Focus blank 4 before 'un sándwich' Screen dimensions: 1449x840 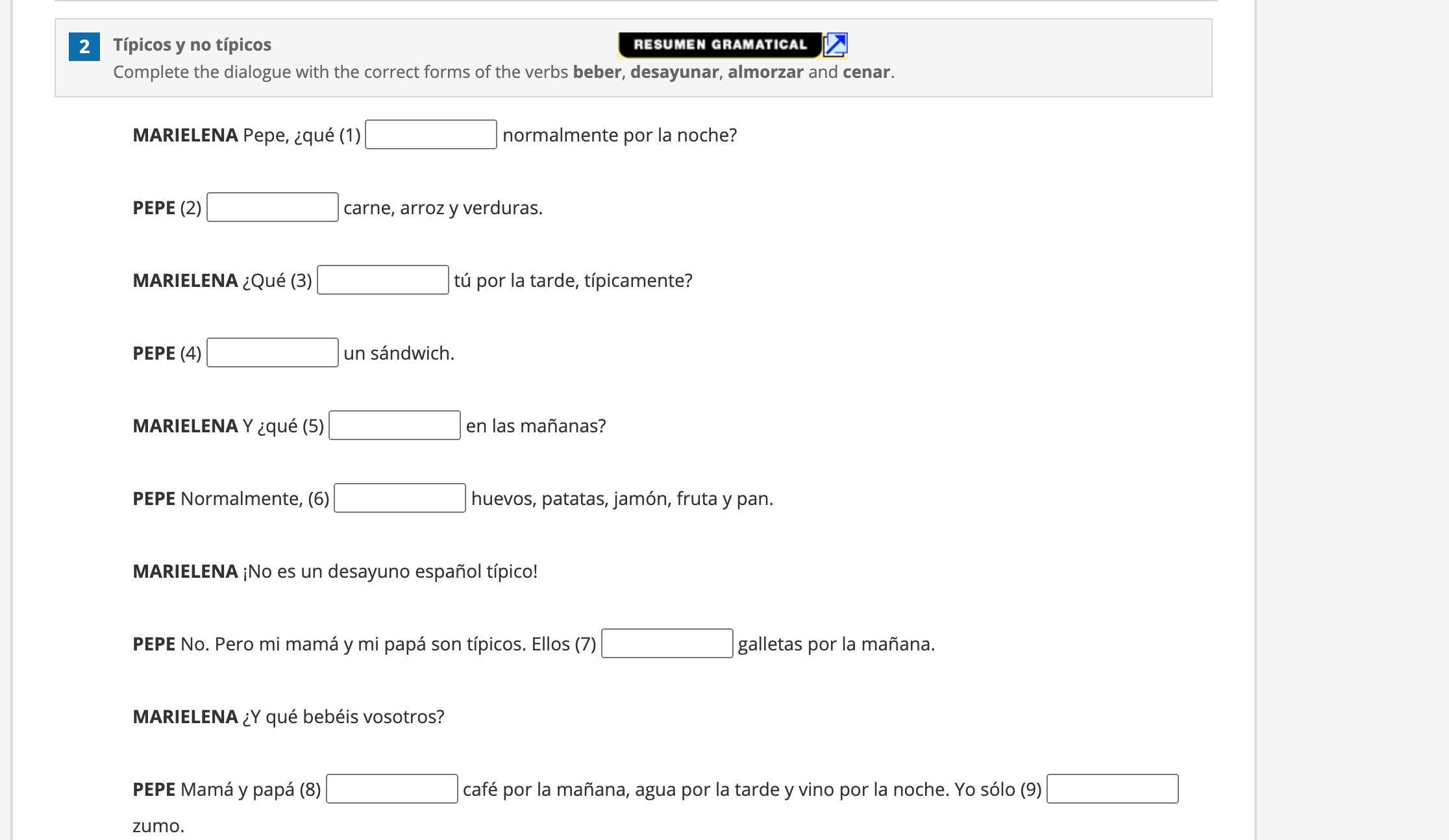point(273,352)
